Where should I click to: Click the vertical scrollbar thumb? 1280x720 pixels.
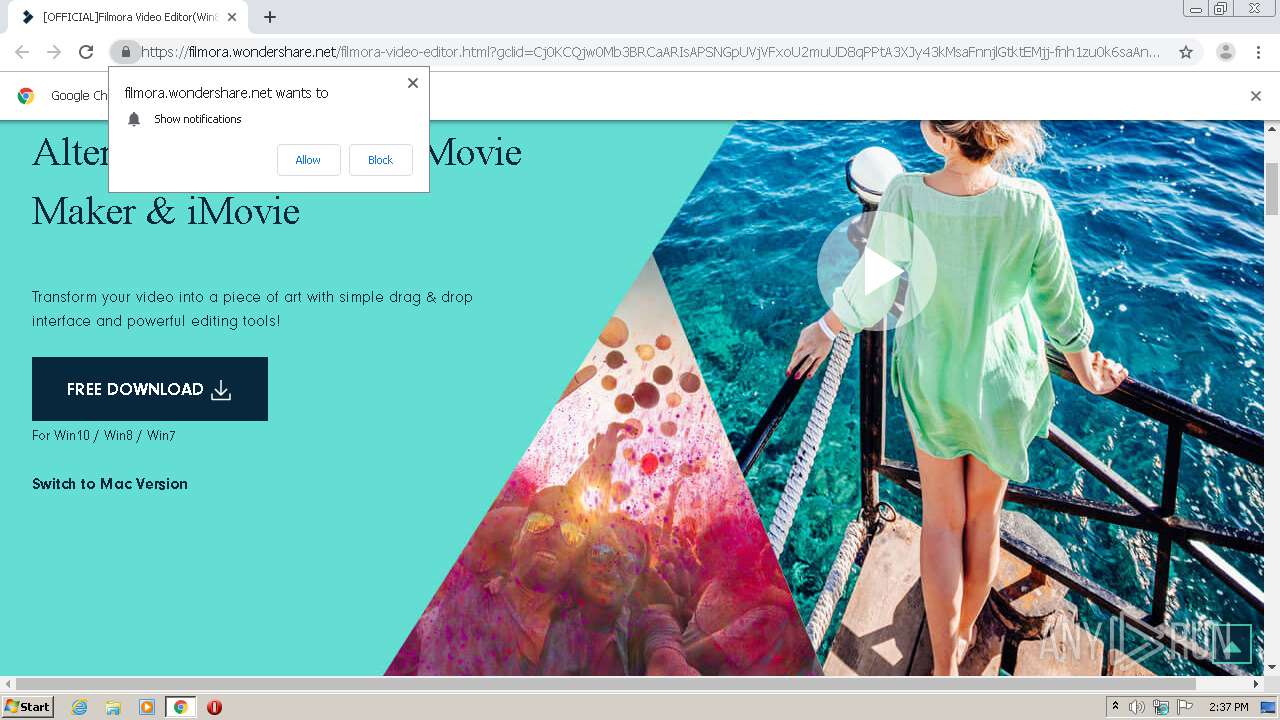click(x=1272, y=188)
